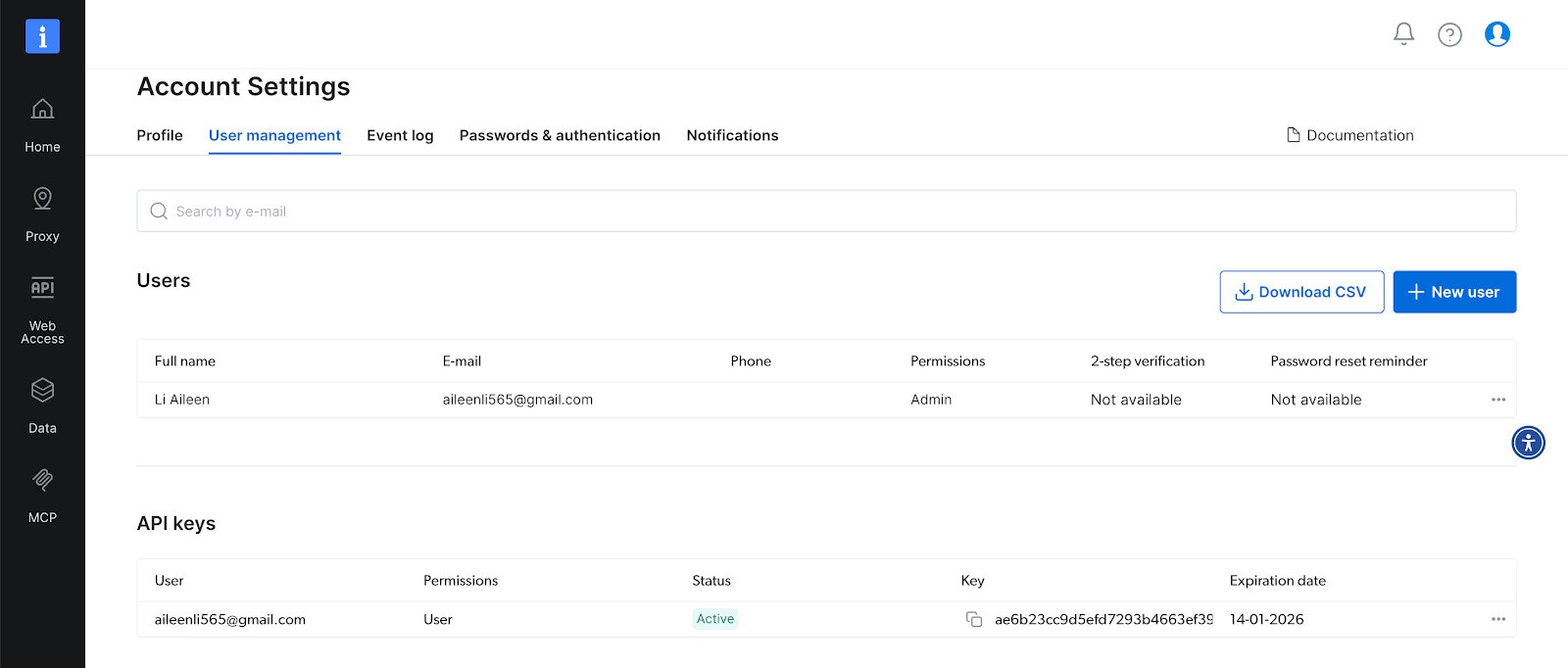
Task: Open options menu for Li Aileen row
Action: pos(1498,400)
